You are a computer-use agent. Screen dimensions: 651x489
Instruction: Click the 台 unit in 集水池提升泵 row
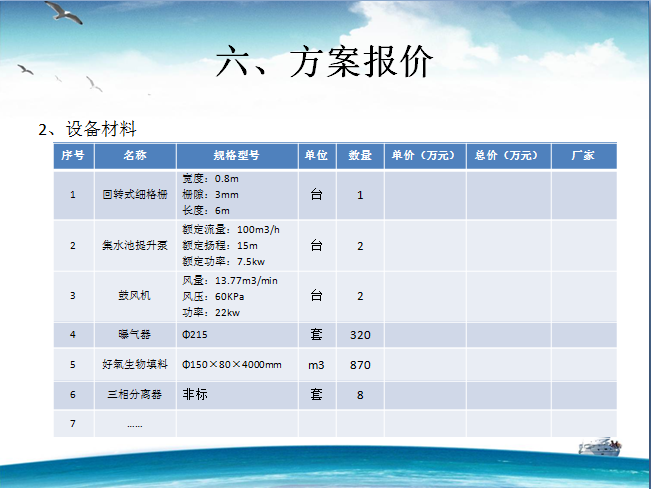(x=317, y=246)
